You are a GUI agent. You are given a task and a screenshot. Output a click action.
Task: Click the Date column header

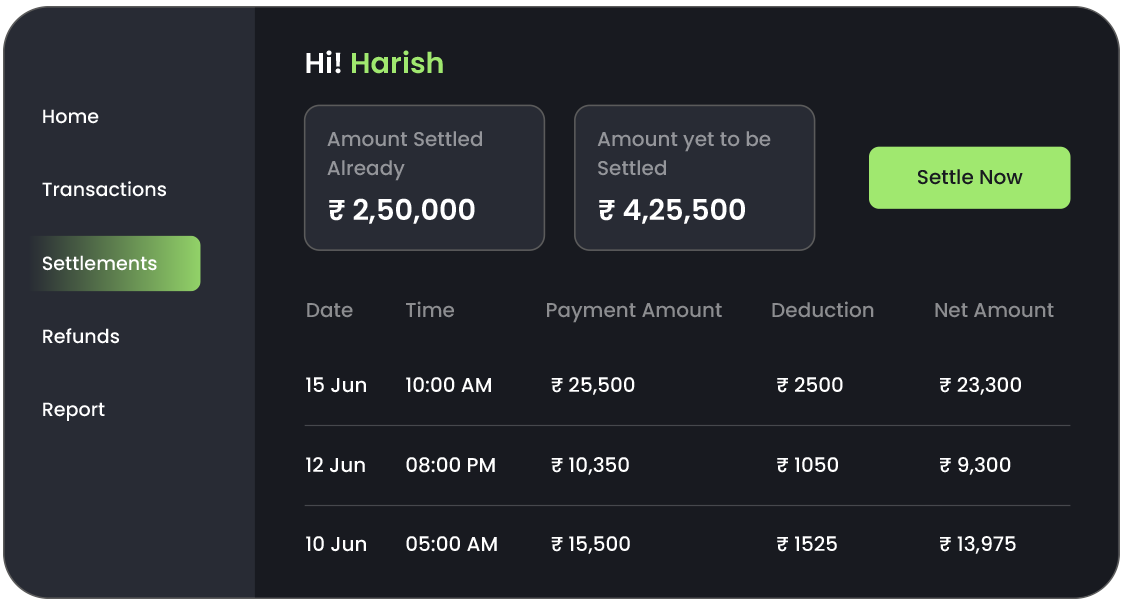pyautogui.click(x=329, y=311)
